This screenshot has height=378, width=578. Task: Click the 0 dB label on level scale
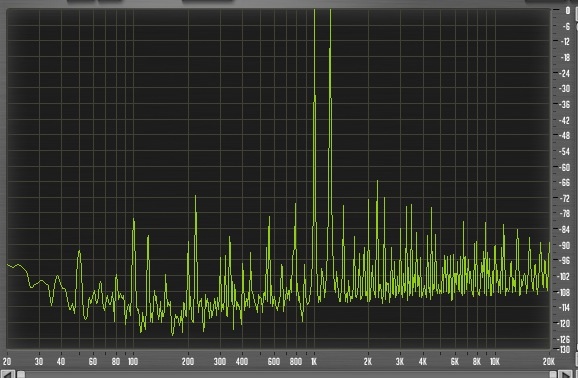(x=568, y=11)
